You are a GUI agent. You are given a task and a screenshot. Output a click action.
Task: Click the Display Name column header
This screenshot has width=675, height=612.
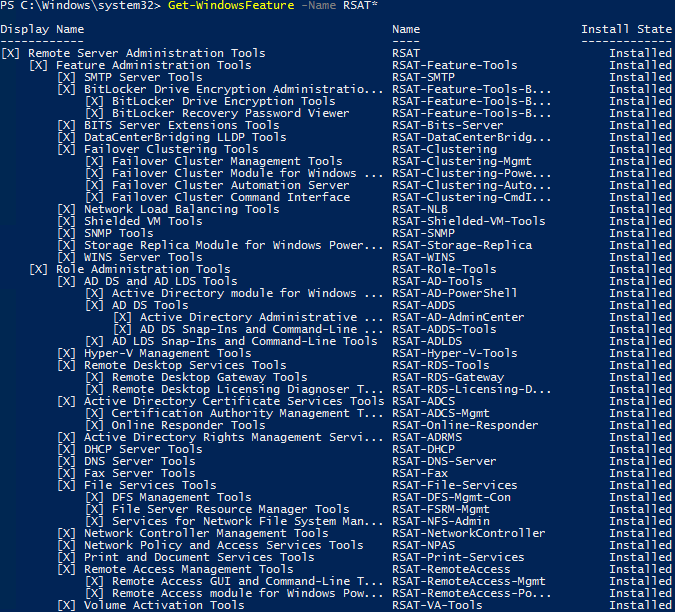42,29
